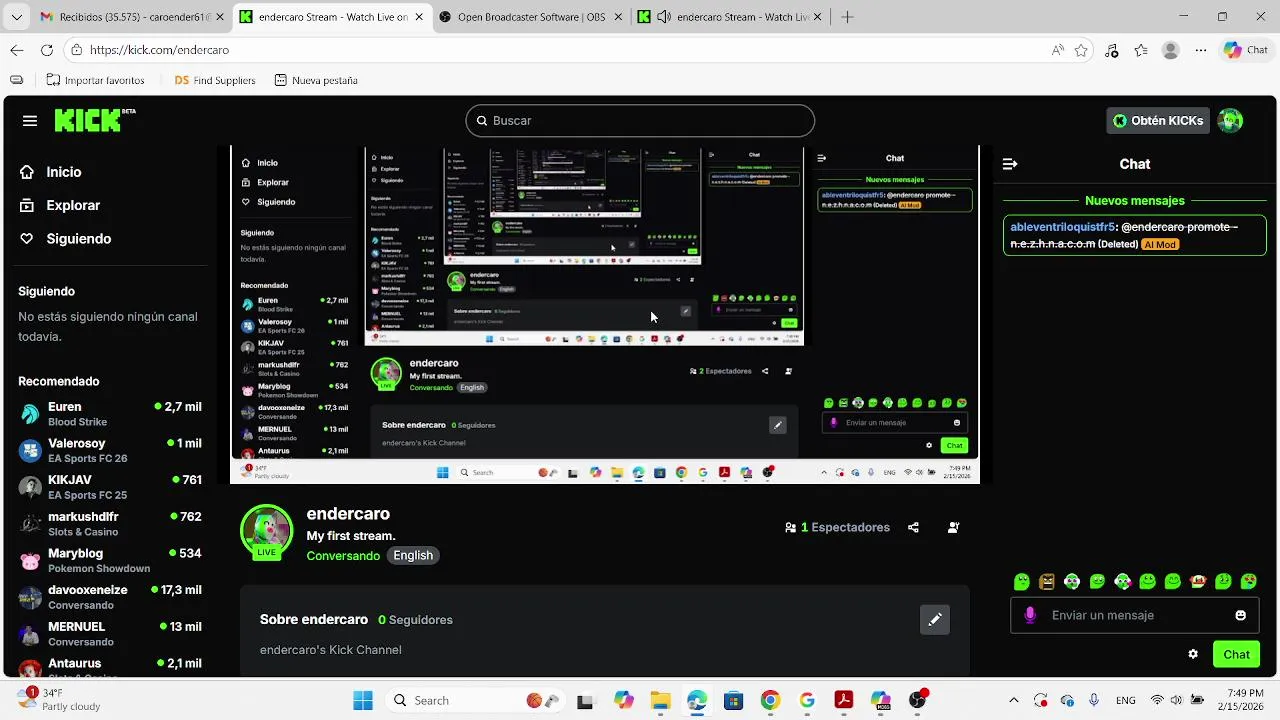Open the emoji picker in the chat input
This screenshot has height=720, width=1280.
pos(1240,615)
